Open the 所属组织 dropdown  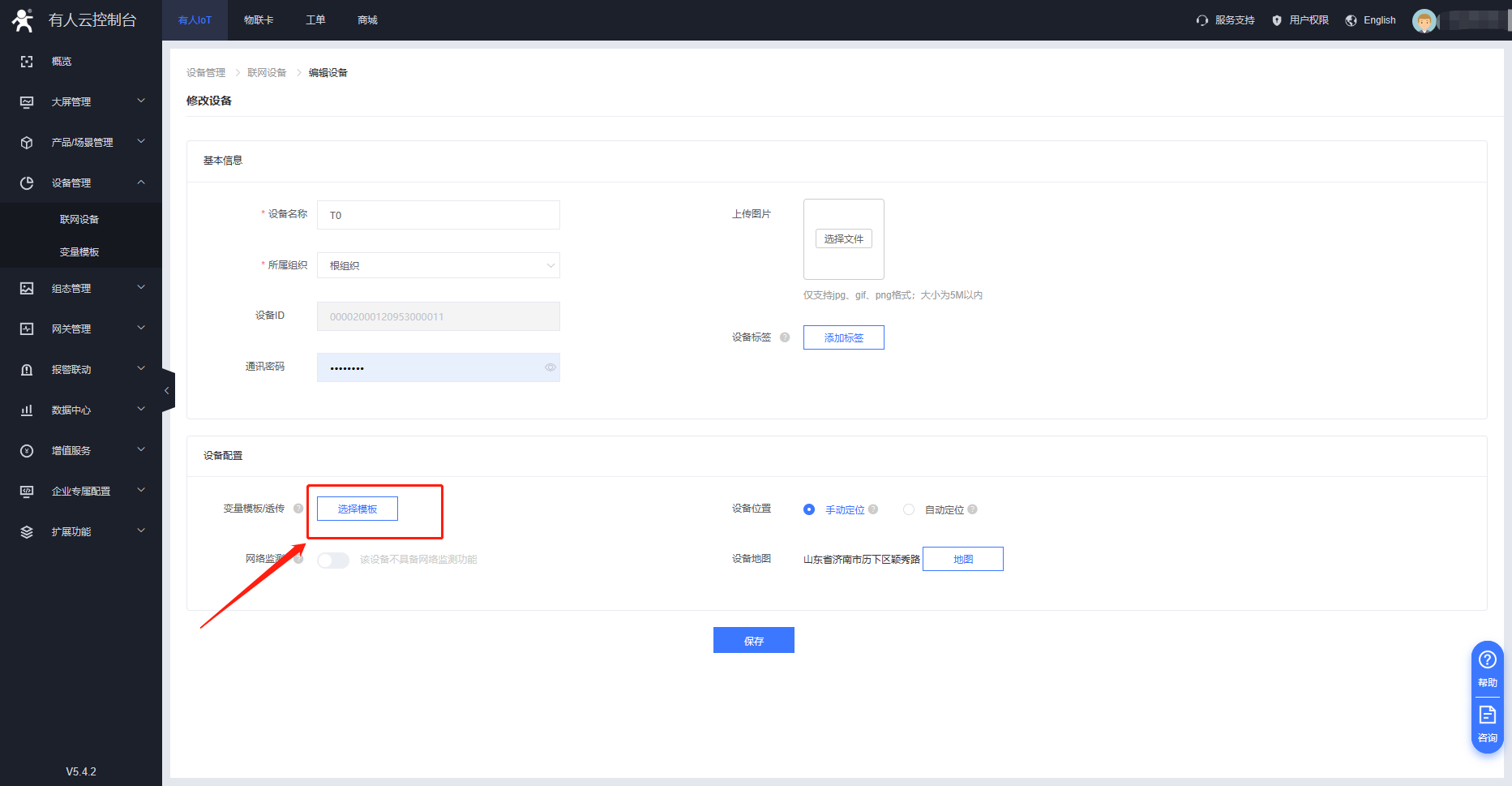438,265
